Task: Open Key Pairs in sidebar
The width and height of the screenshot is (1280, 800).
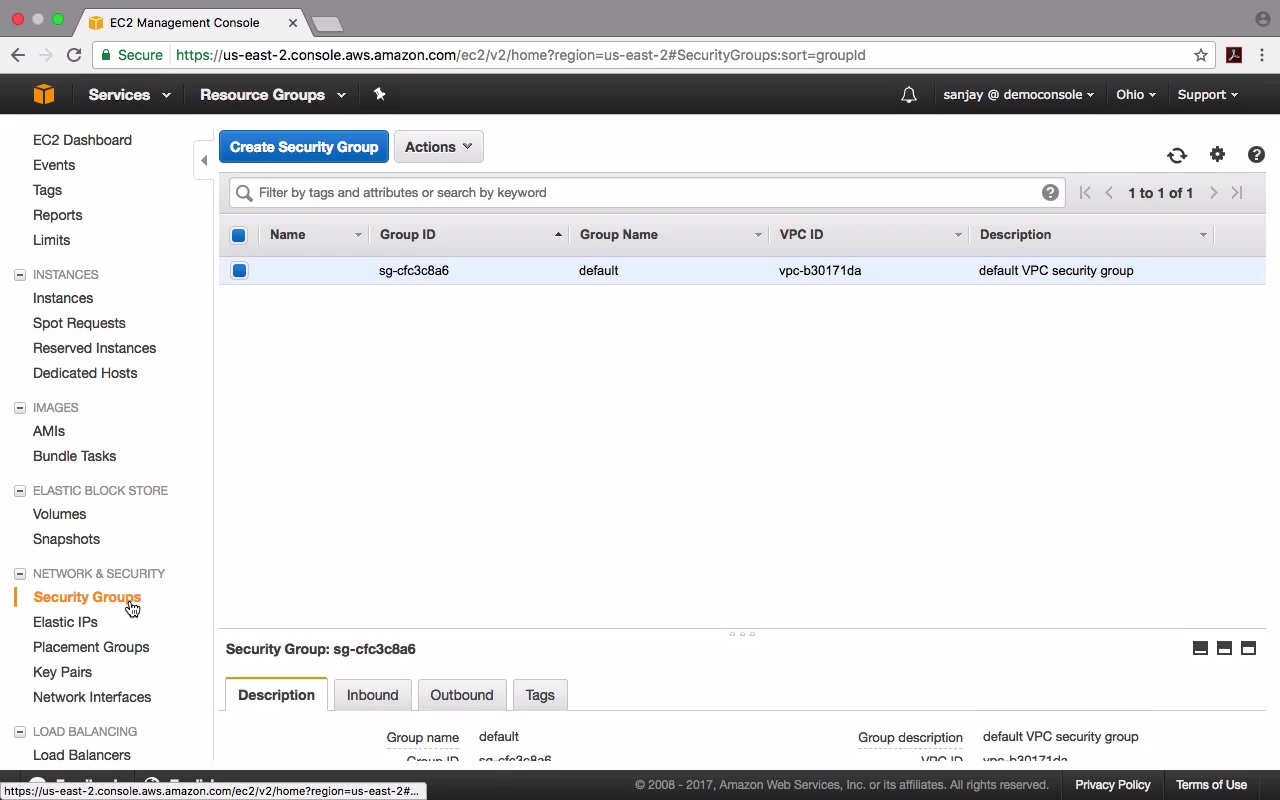Action: pyautogui.click(x=62, y=672)
